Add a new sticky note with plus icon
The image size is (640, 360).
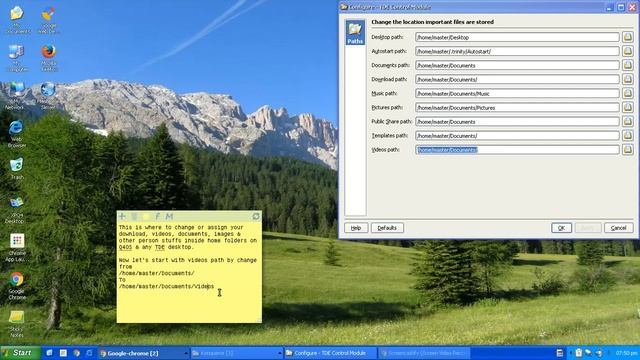coord(122,216)
